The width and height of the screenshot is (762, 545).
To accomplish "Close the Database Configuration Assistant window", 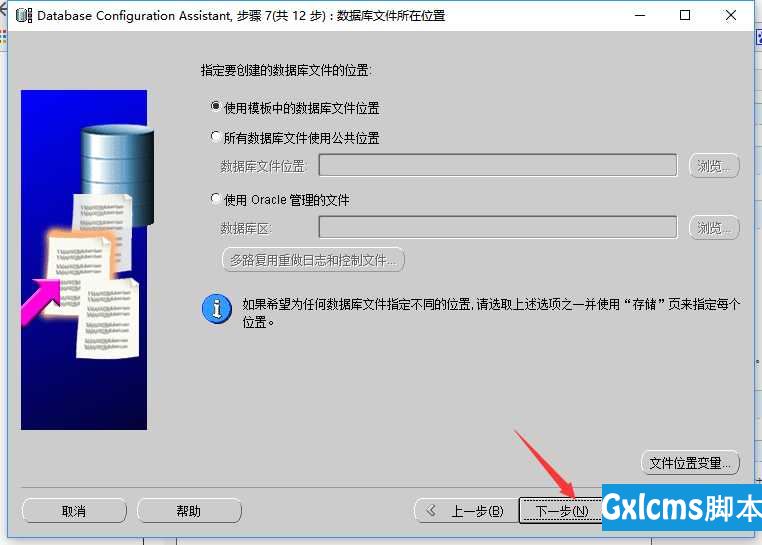I will [x=730, y=15].
